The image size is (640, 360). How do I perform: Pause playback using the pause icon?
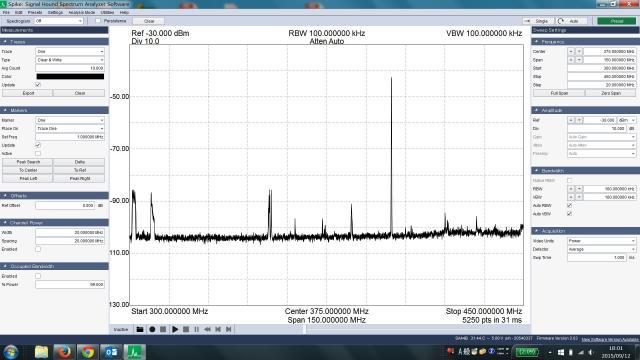[x=197, y=329]
